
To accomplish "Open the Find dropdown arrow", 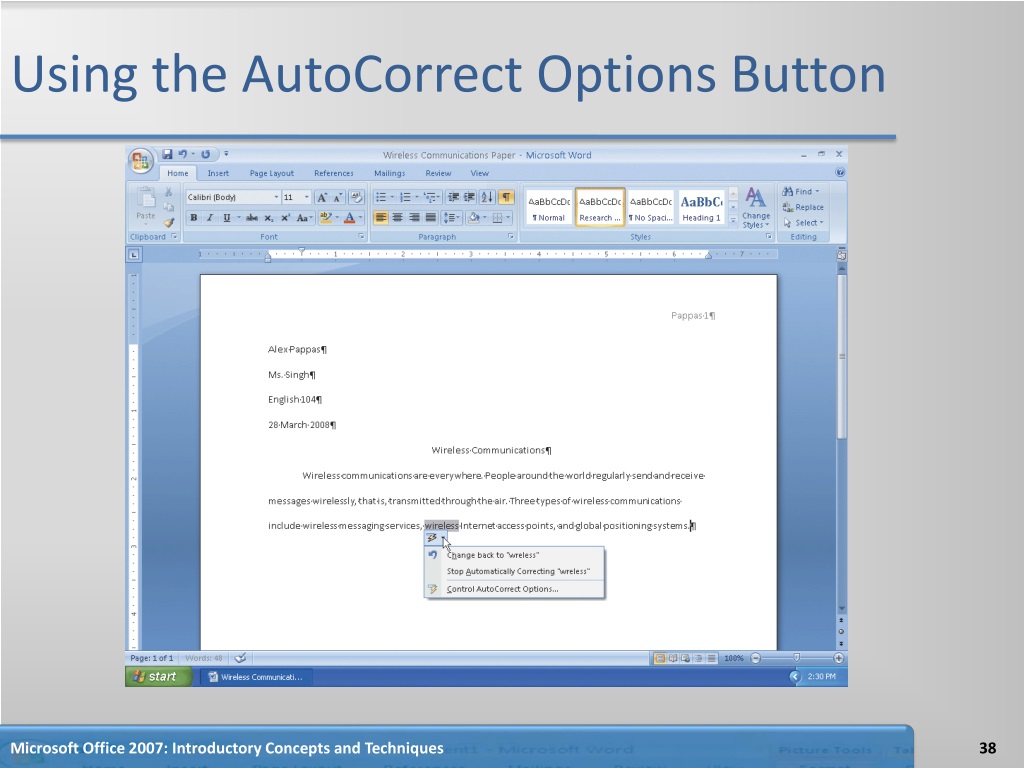I will click(817, 191).
